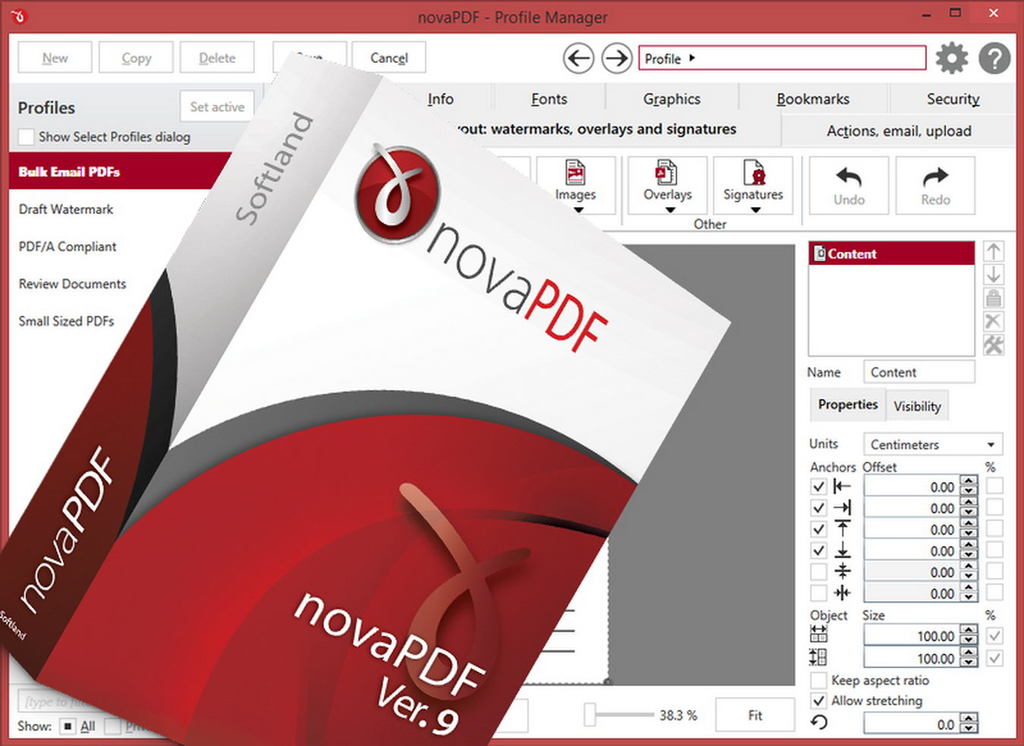
Task: Expand the Signatures dropdown arrow
Action: [756, 210]
